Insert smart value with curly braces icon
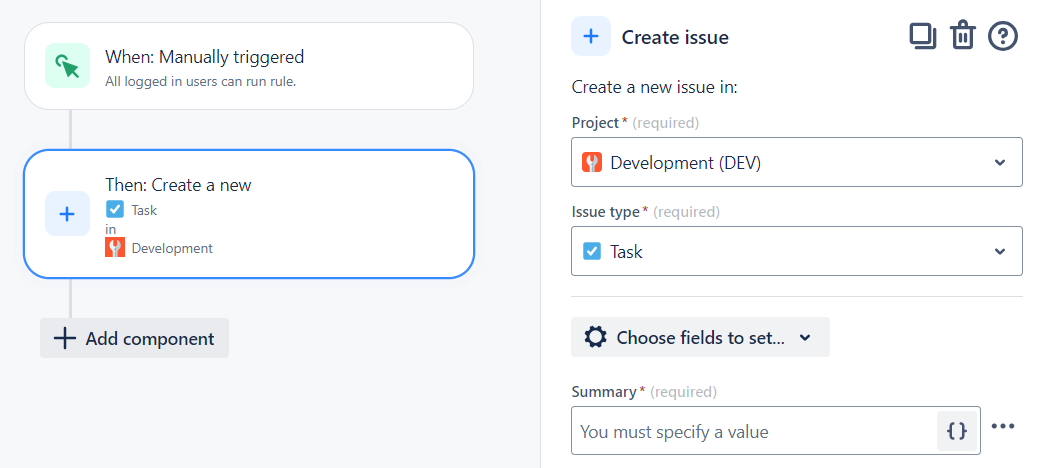1045x468 pixels. point(957,431)
